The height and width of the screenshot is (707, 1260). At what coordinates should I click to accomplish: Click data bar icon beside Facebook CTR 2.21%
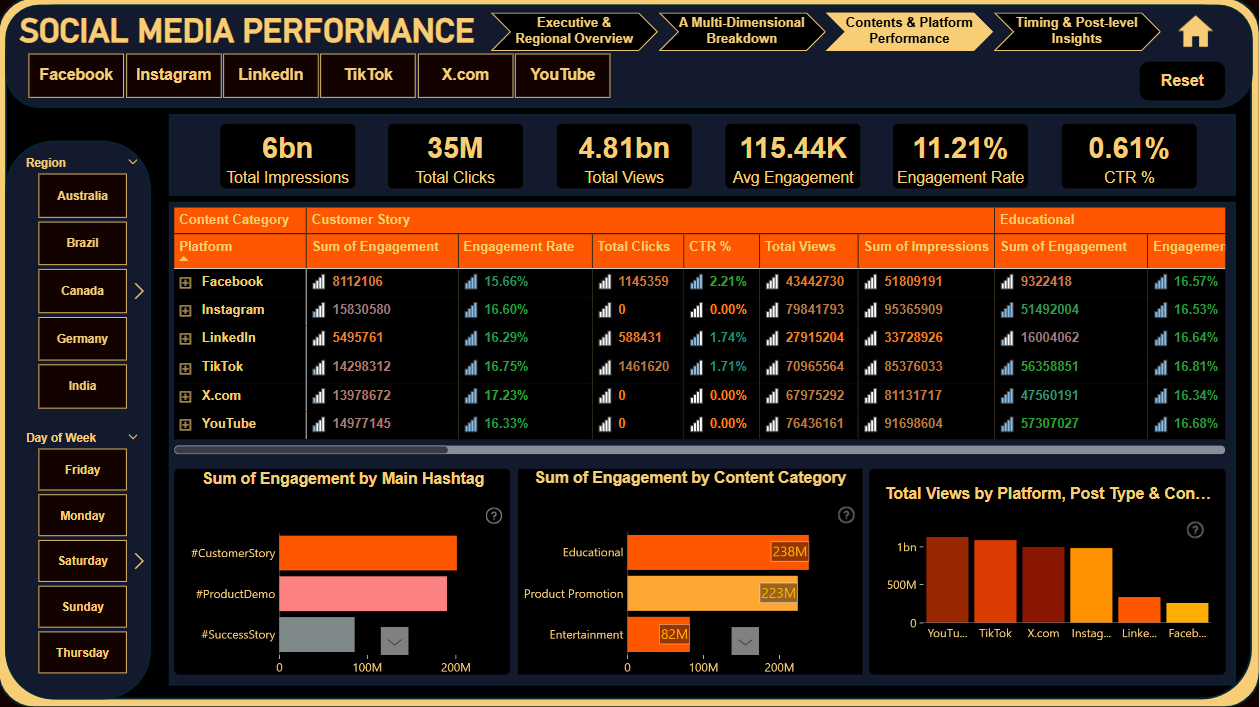[x=696, y=282]
